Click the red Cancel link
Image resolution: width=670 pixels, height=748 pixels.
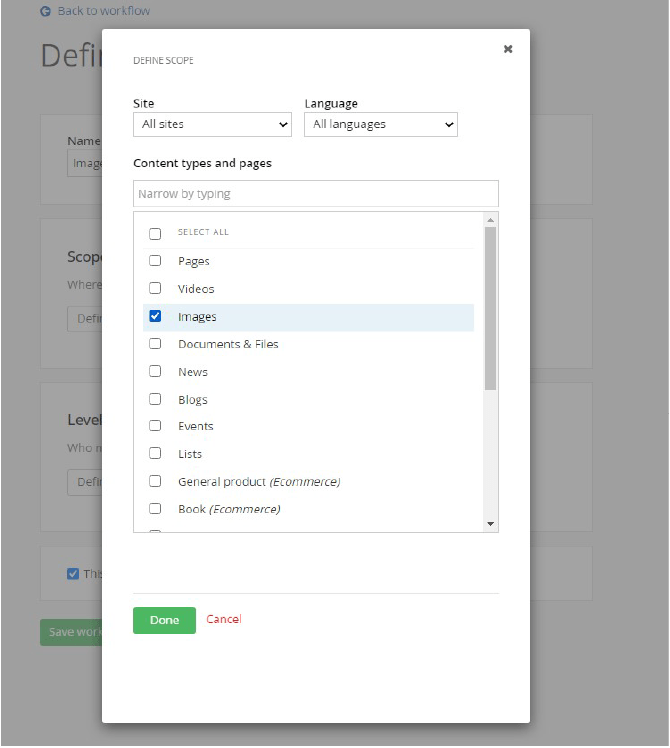224,620
